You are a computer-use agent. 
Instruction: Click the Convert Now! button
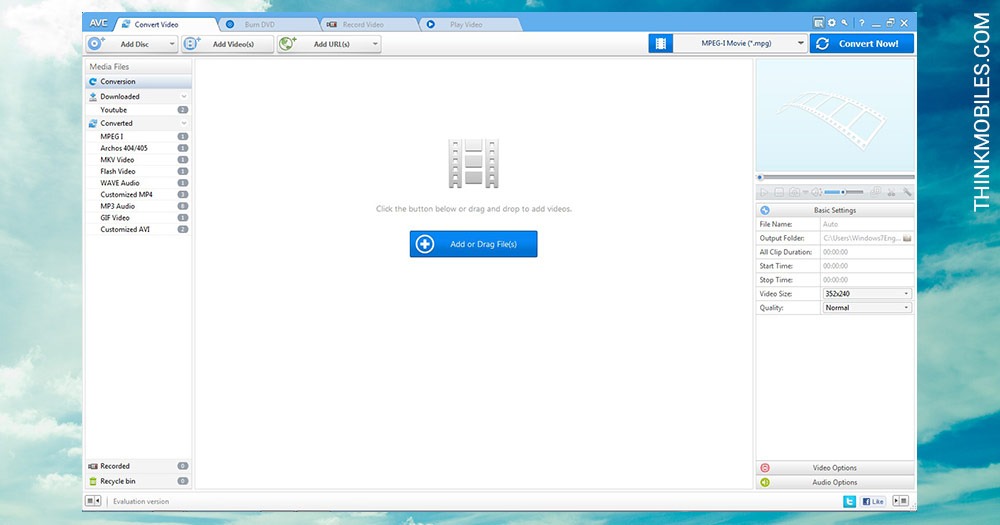[862, 43]
